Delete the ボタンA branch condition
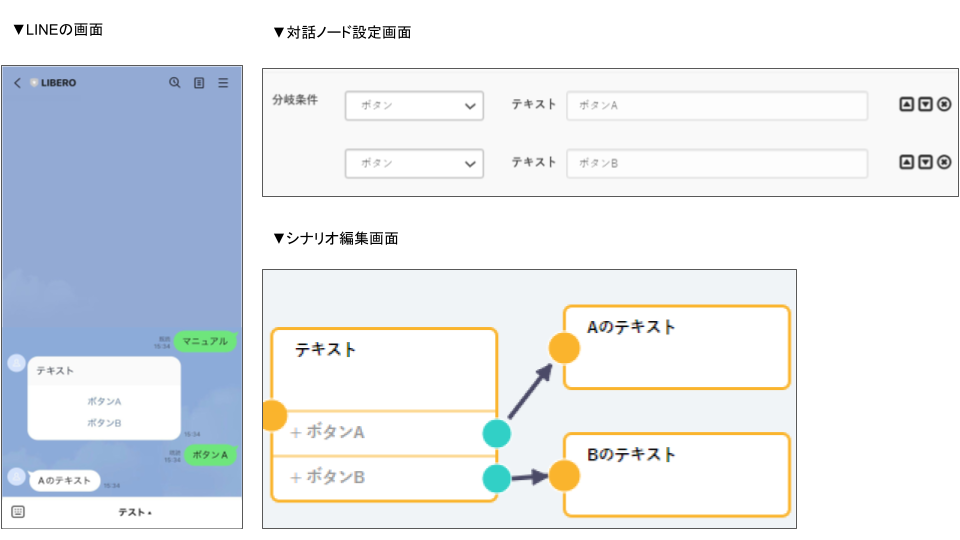 [x=944, y=105]
